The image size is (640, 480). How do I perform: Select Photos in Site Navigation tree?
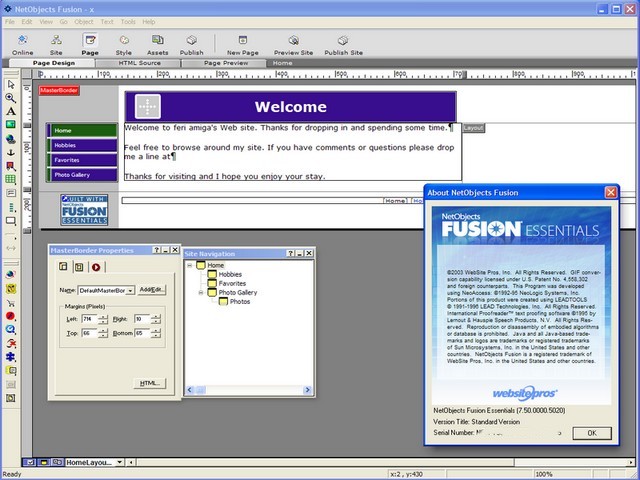(240, 302)
